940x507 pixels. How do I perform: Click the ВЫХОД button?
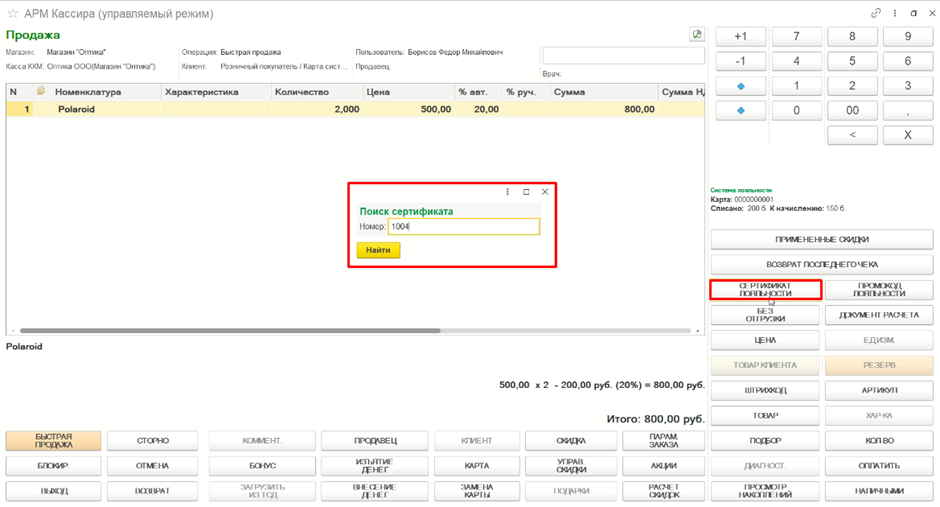(53, 491)
